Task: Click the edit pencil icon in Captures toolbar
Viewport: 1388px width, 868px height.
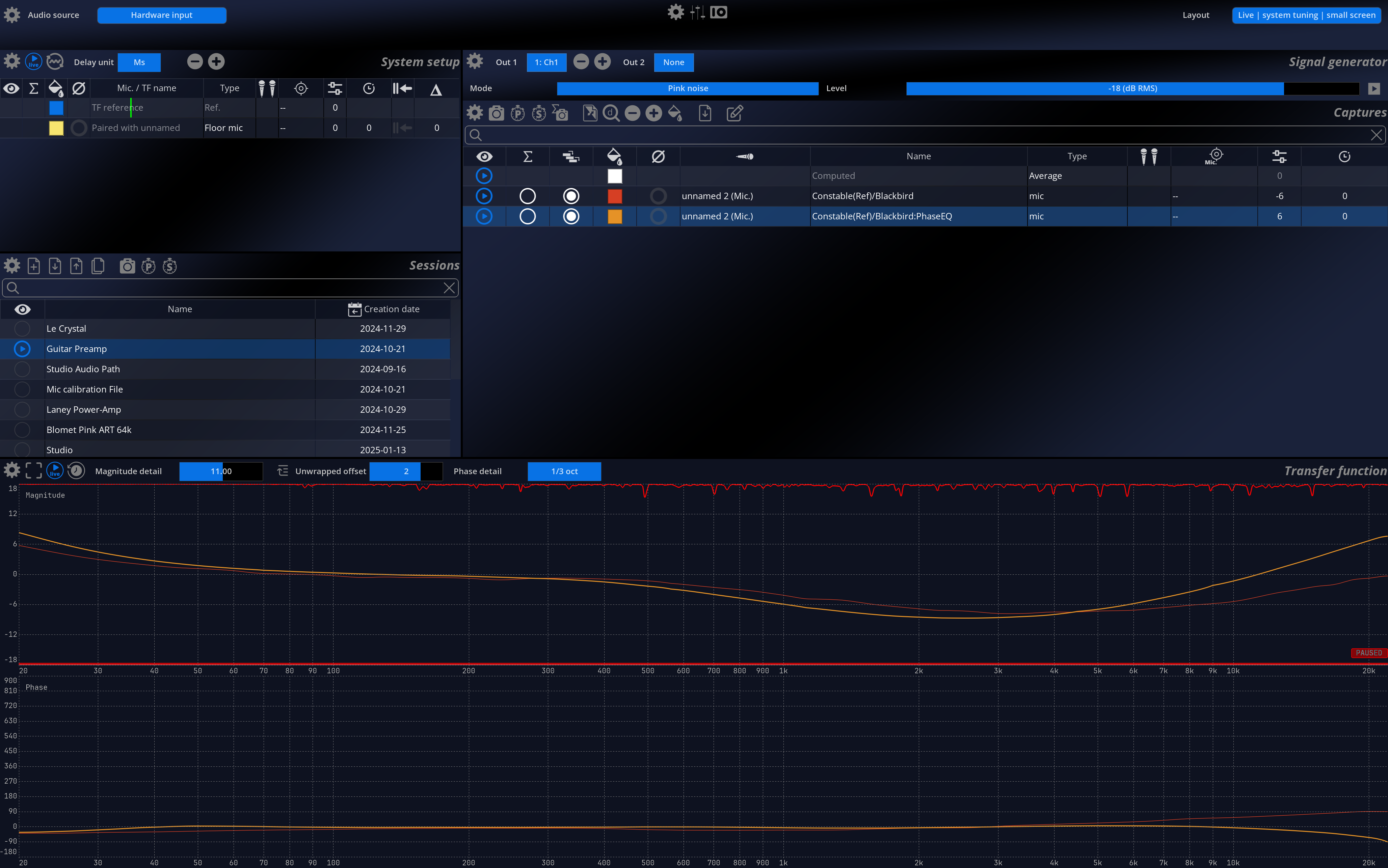Action: click(735, 113)
